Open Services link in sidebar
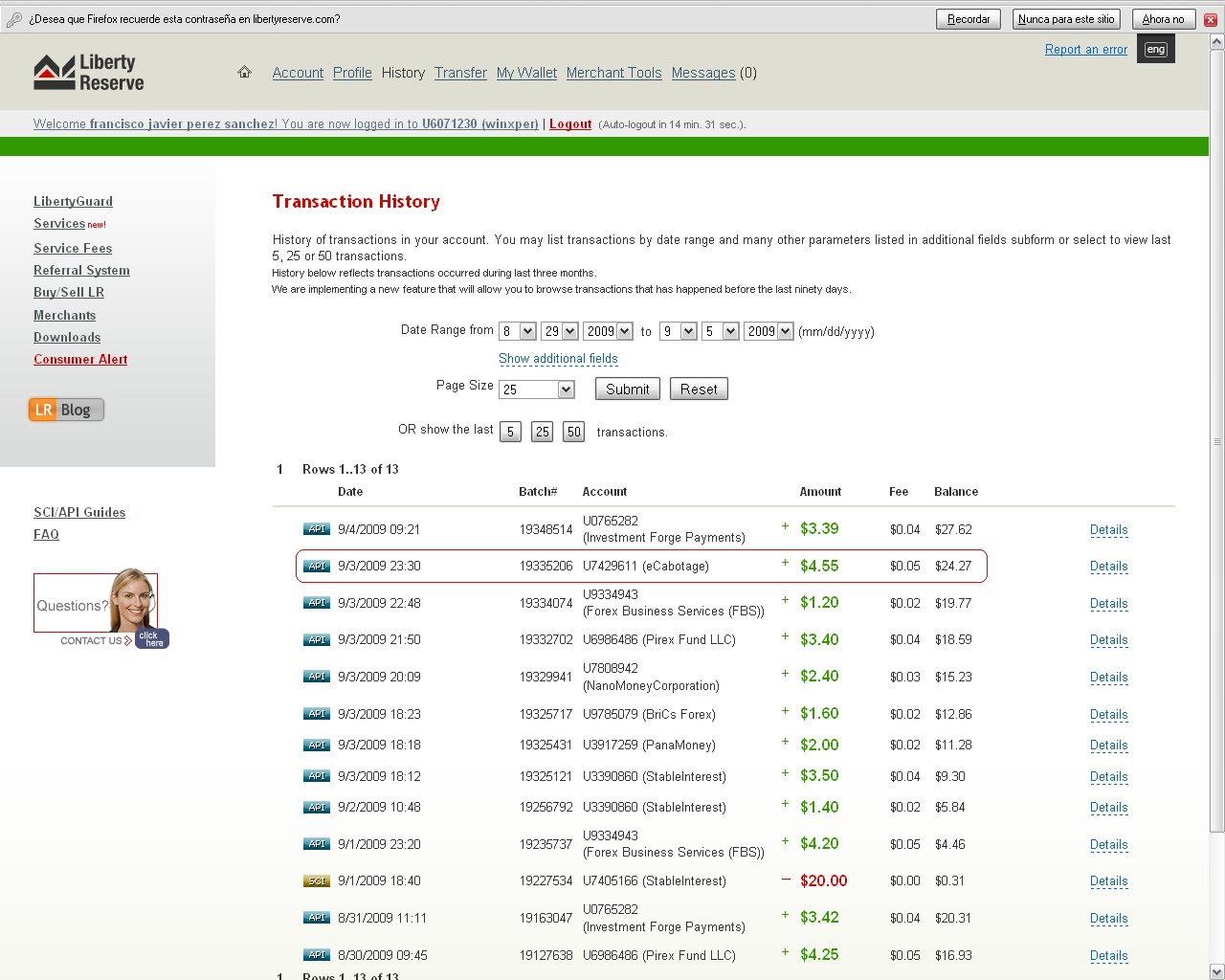The width and height of the screenshot is (1225, 980). point(59,223)
